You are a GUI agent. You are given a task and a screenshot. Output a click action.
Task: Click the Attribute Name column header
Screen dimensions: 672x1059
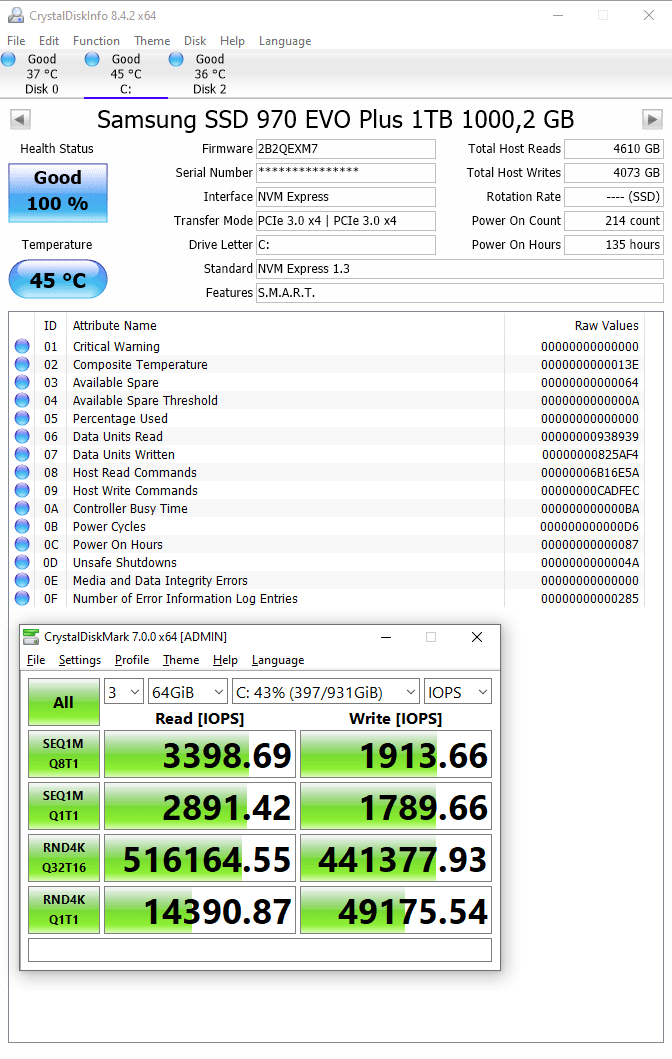(115, 326)
